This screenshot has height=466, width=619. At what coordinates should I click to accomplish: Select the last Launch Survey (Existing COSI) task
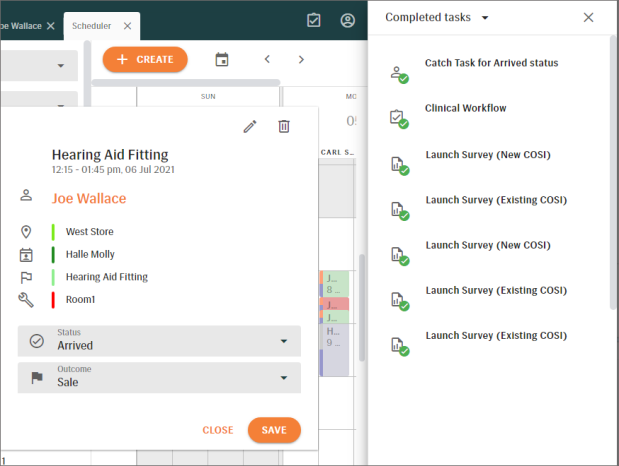click(496, 336)
